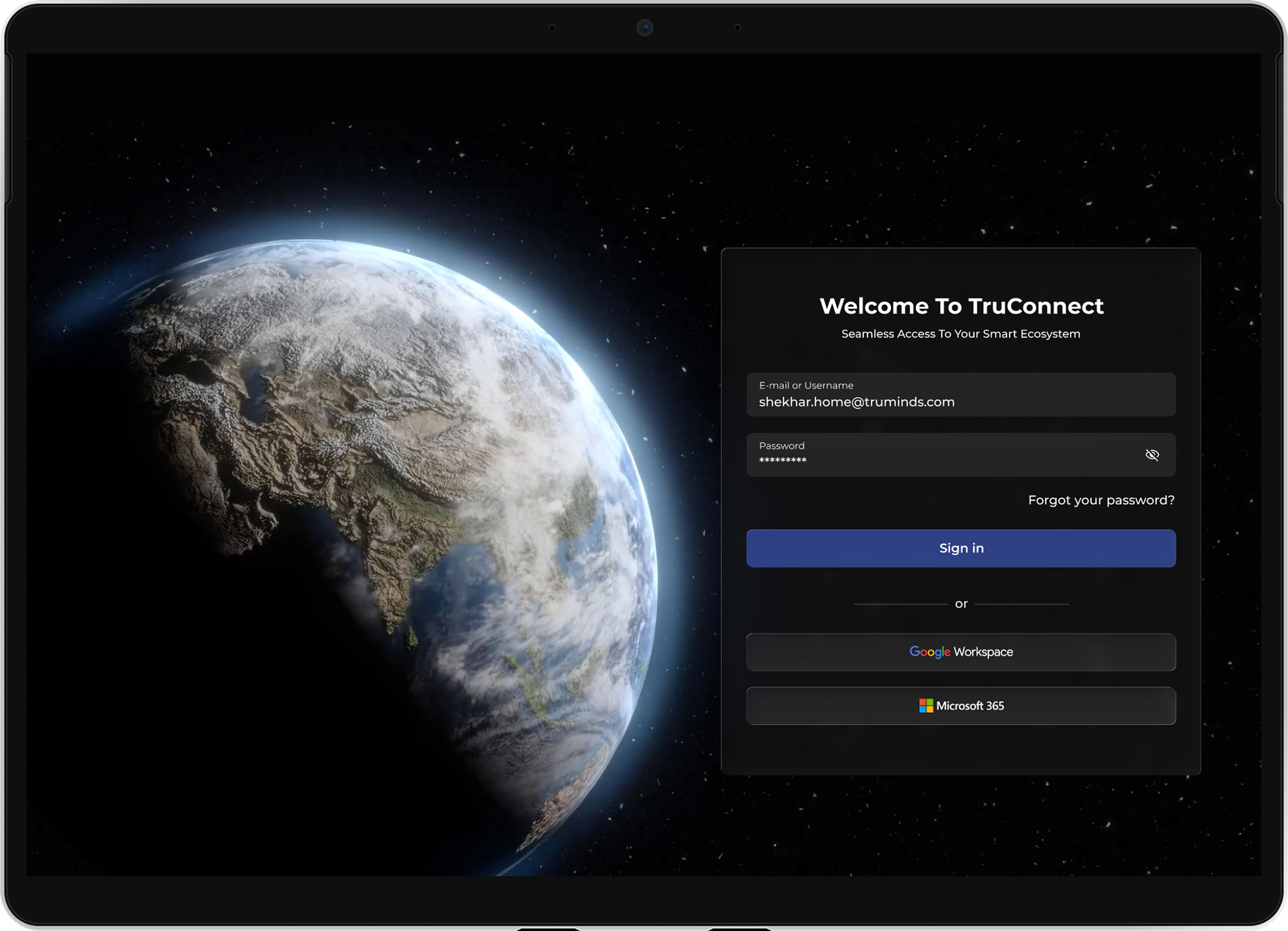Viewport: 1288px width, 931px height.
Task: Focus the Password input field
Action: tap(943, 455)
